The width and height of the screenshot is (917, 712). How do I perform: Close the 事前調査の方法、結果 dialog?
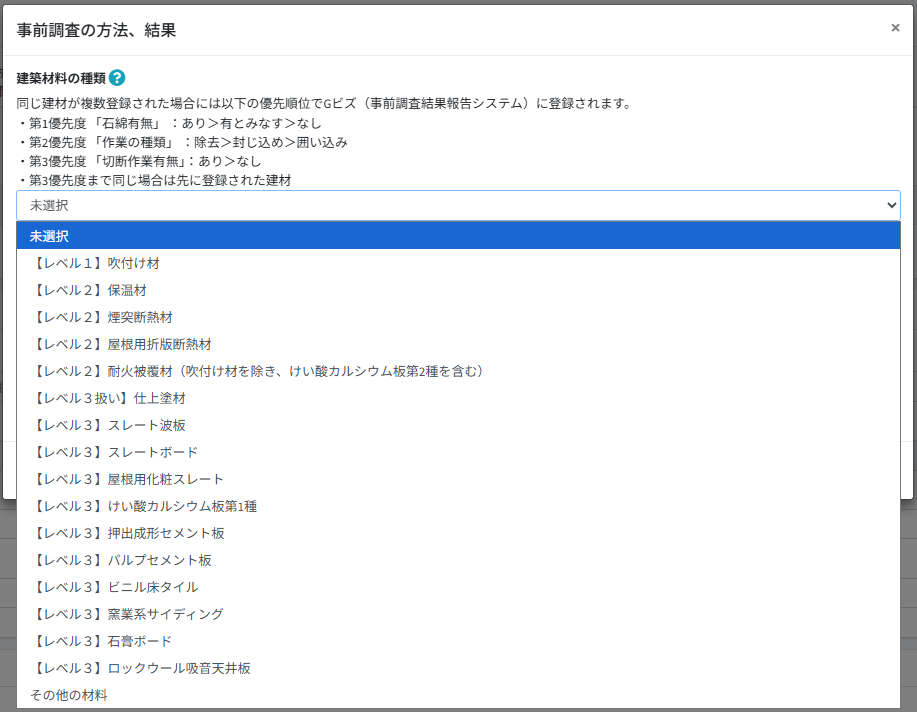(x=895, y=28)
